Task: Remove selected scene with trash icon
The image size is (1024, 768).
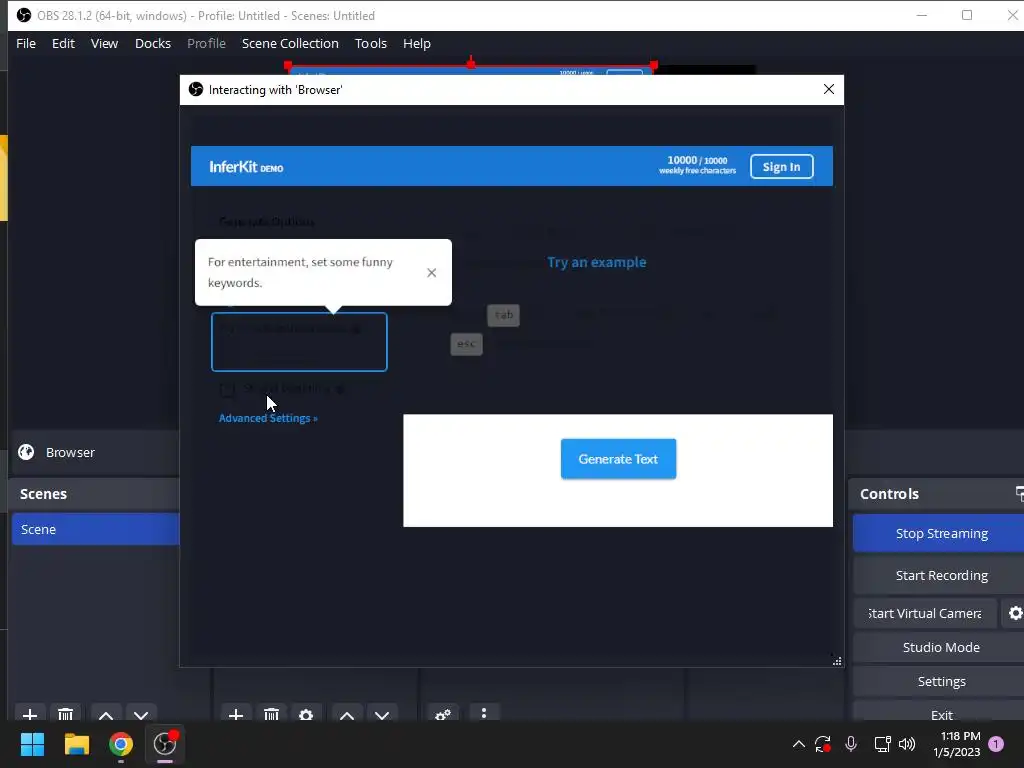Action: click(65, 714)
